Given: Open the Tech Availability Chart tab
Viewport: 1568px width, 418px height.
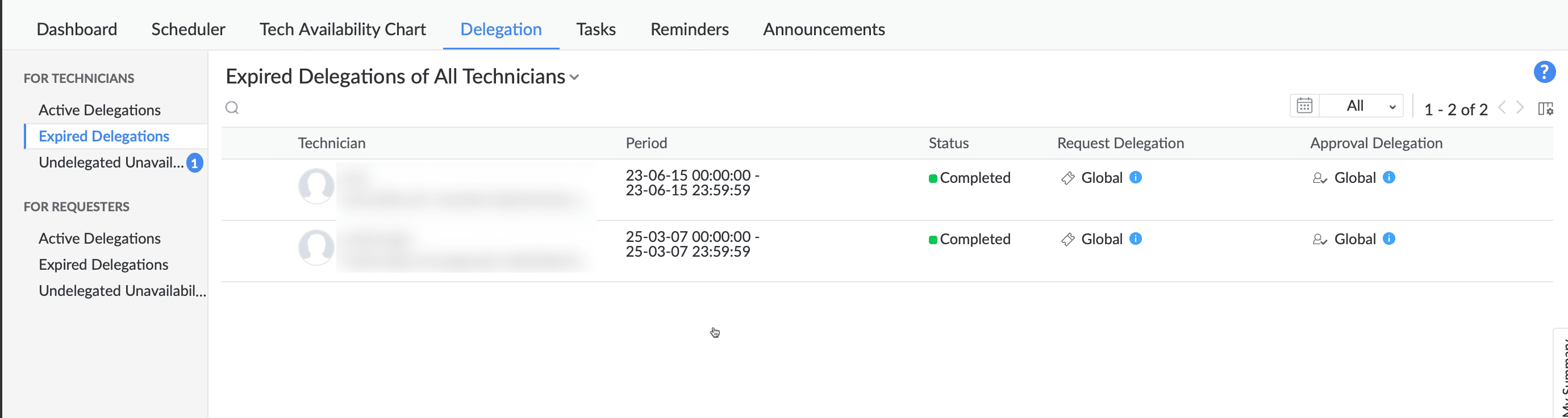Looking at the screenshot, I should tap(343, 29).
